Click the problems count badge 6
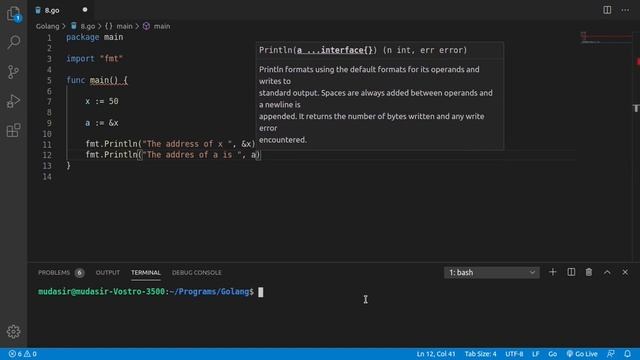640x360 pixels. pos(80,273)
